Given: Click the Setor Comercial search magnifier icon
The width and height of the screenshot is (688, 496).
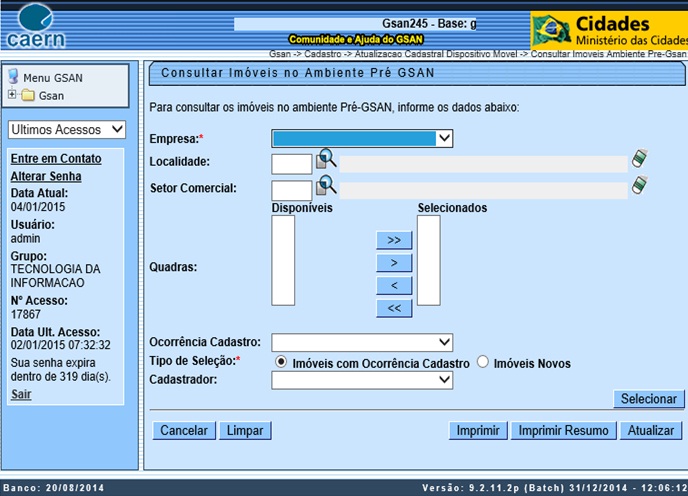Looking at the screenshot, I should click(326, 185).
